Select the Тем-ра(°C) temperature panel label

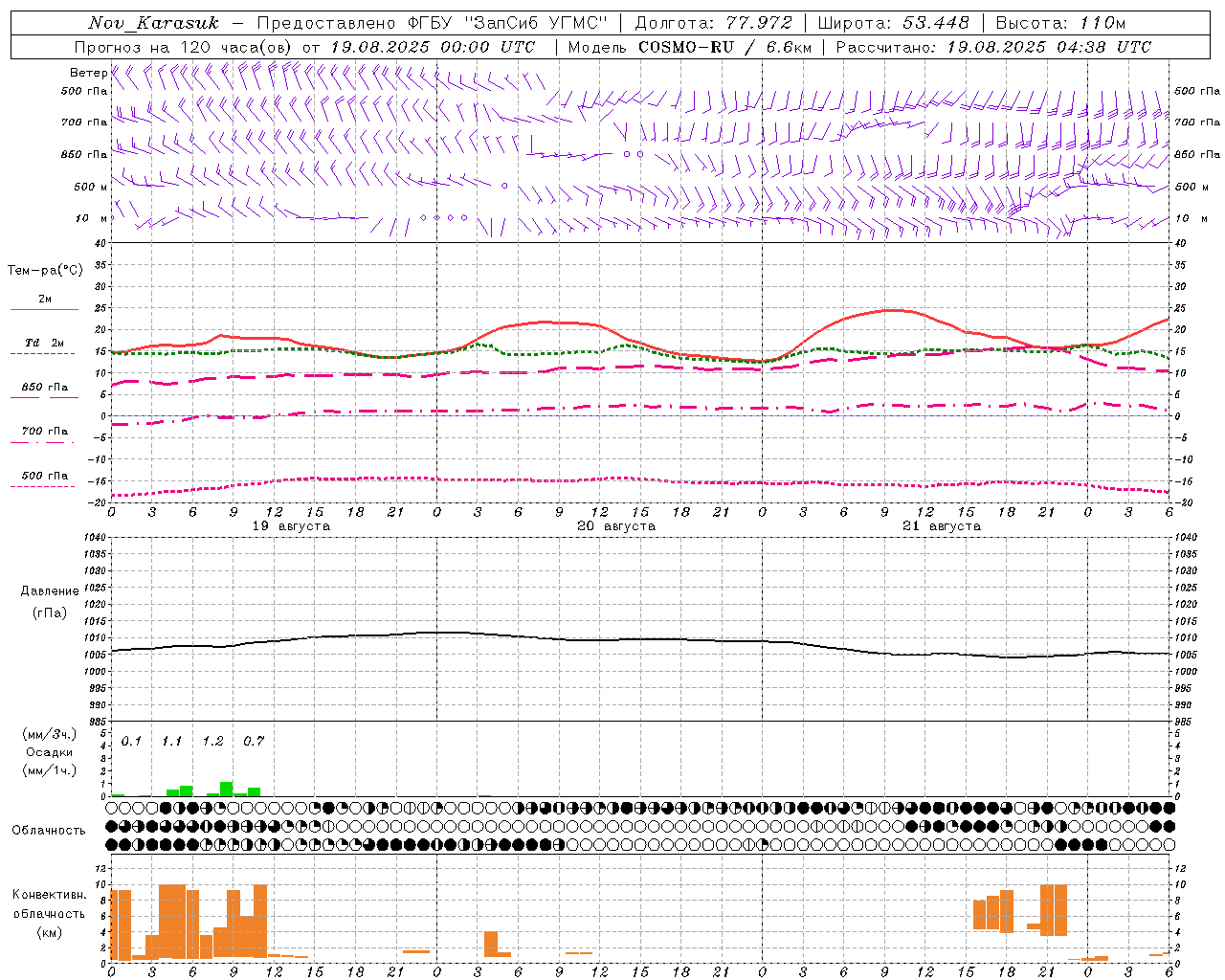pos(45,271)
